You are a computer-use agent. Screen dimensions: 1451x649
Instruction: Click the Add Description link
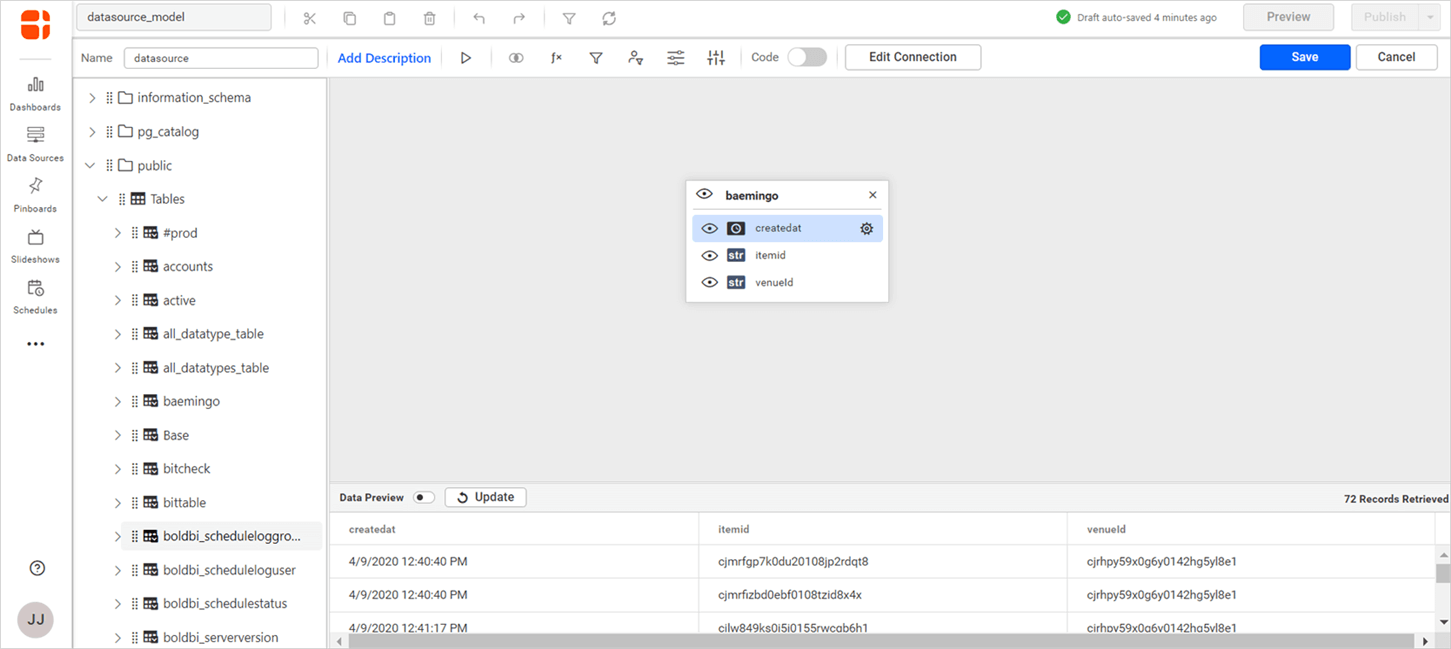click(x=384, y=58)
